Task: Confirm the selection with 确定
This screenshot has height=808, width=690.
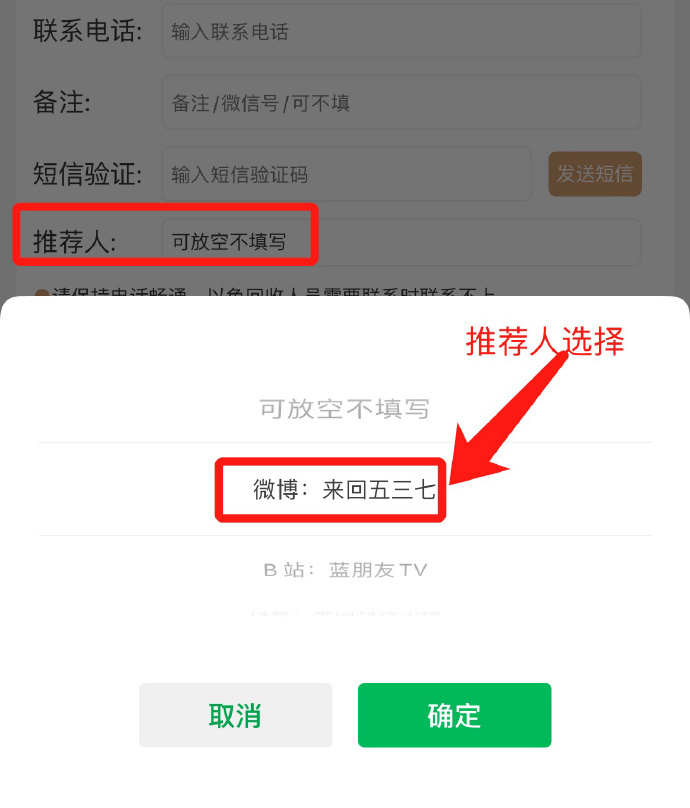Action: pos(455,715)
